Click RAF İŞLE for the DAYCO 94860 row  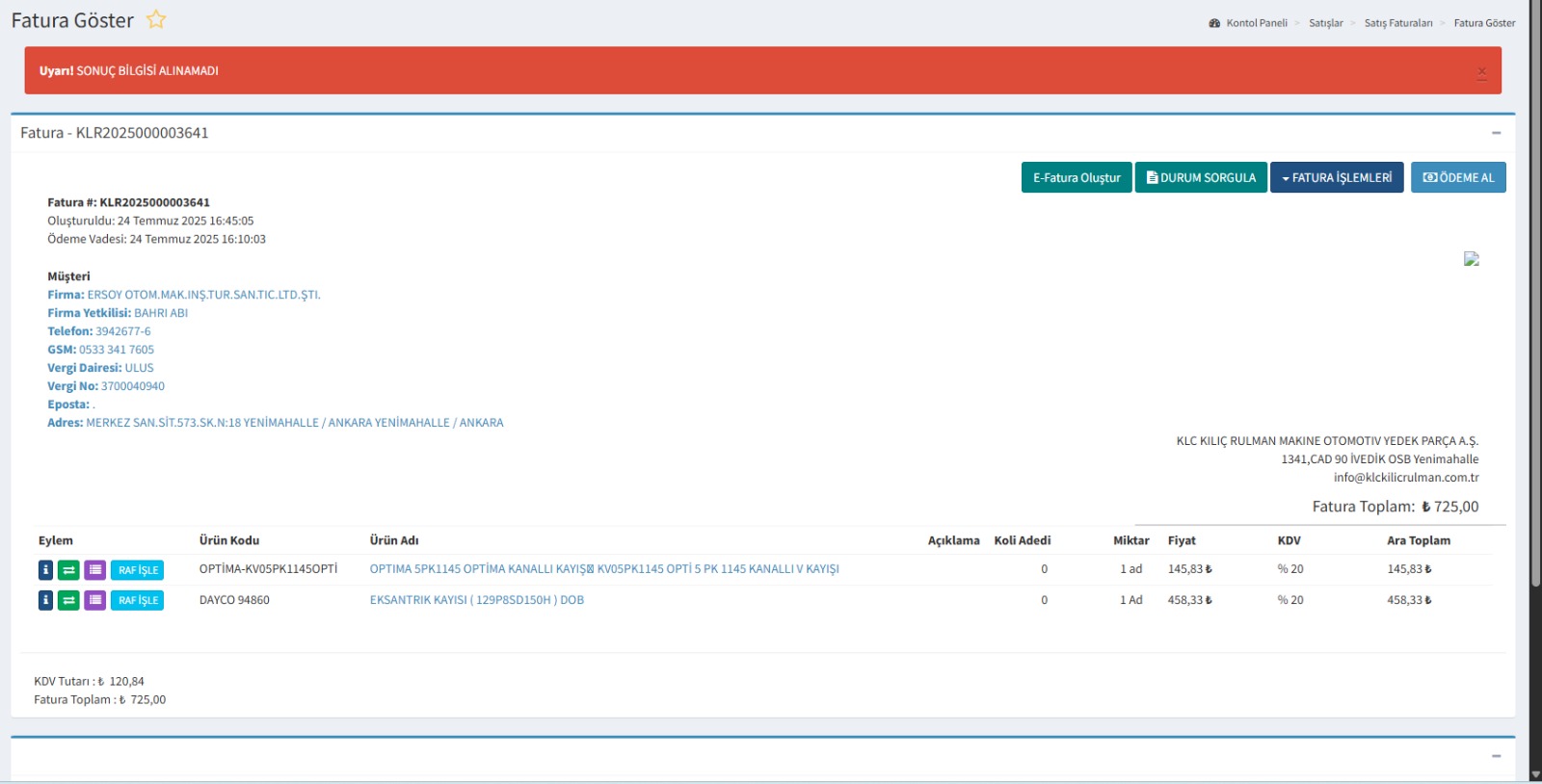pyautogui.click(x=138, y=600)
